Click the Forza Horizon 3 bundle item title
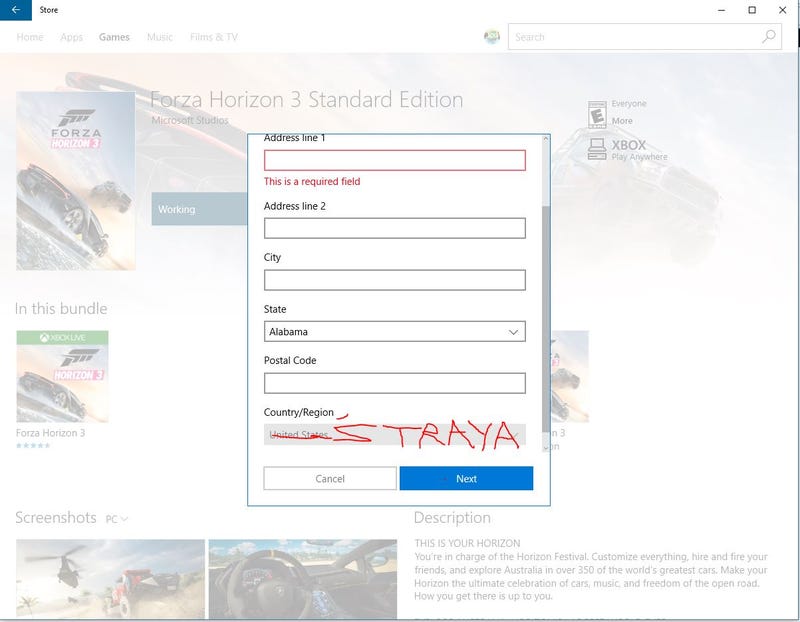This screenshot has width=800, height=622. coord(51,433)
